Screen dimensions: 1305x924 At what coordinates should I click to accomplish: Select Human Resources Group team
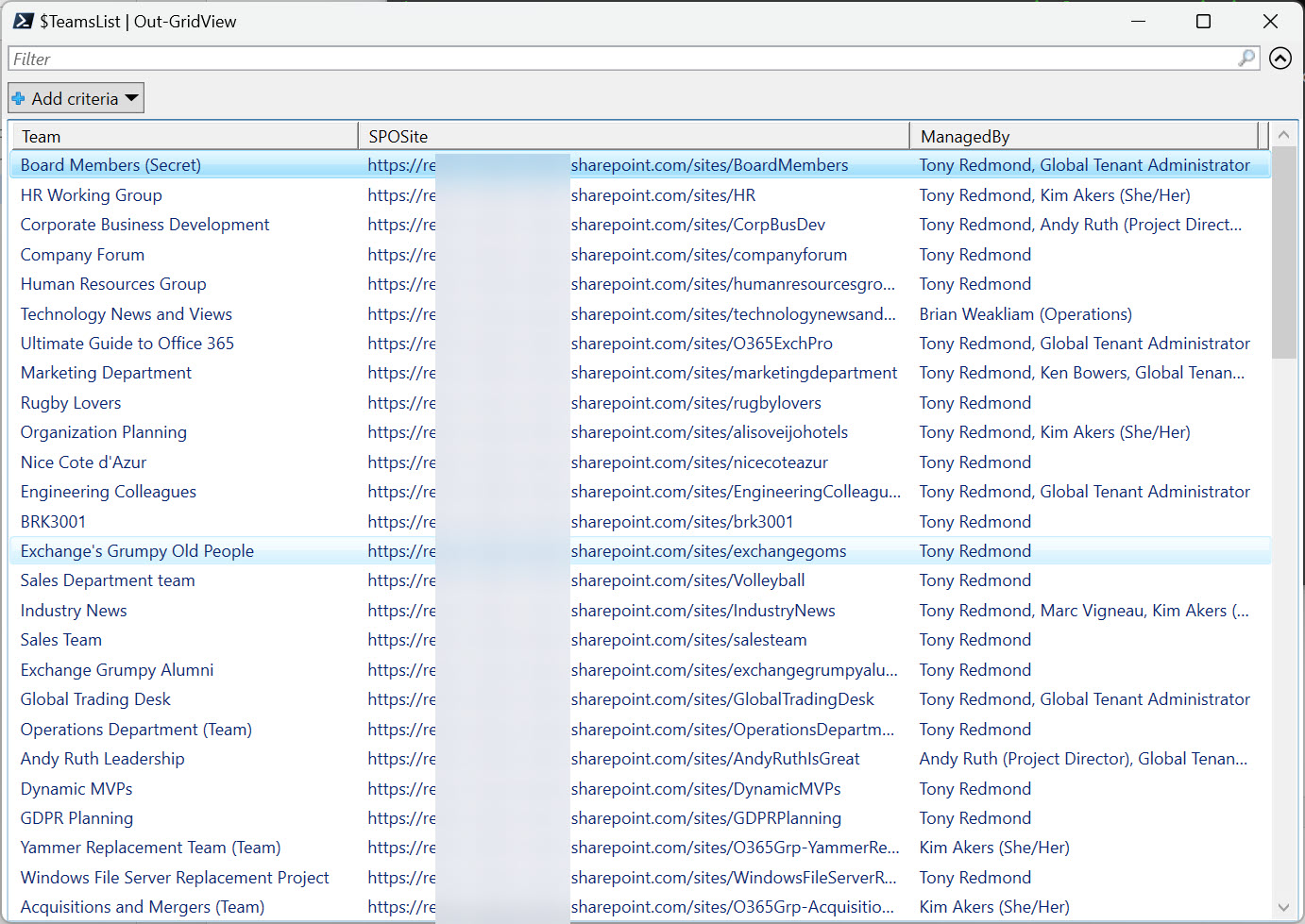click(x=113, y=284)
